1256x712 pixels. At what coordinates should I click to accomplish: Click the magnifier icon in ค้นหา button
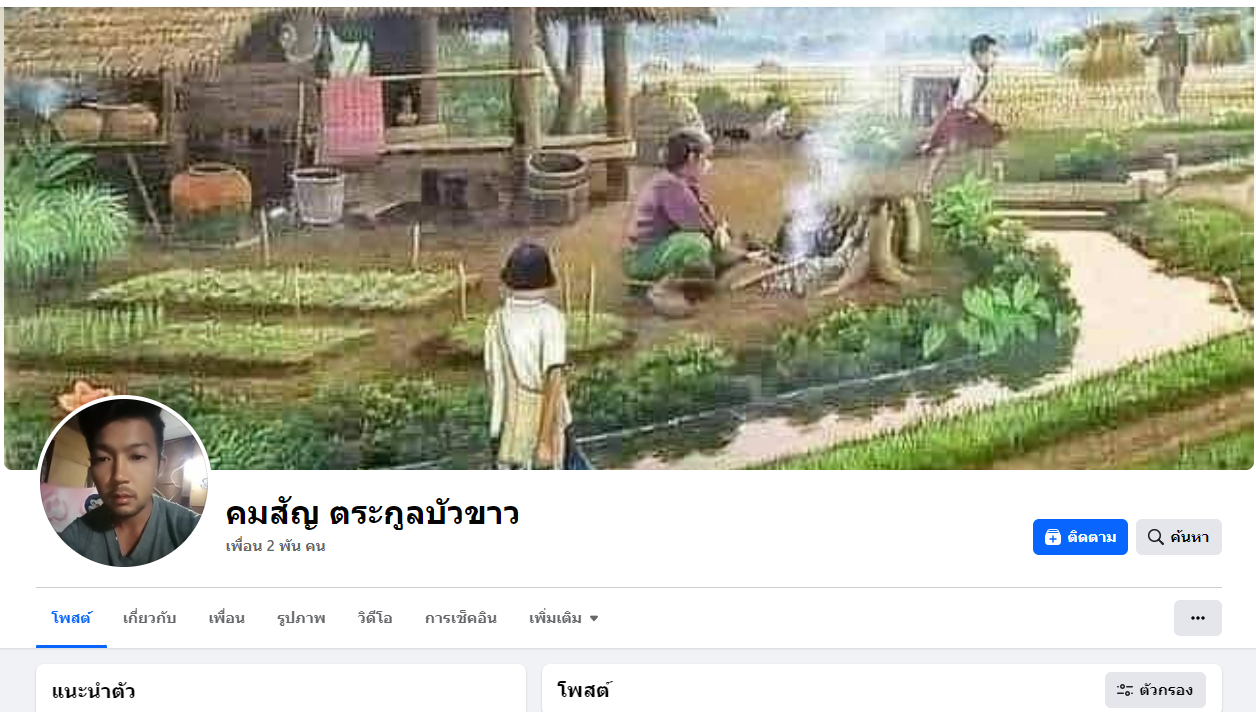click(x=1155, y=537)
